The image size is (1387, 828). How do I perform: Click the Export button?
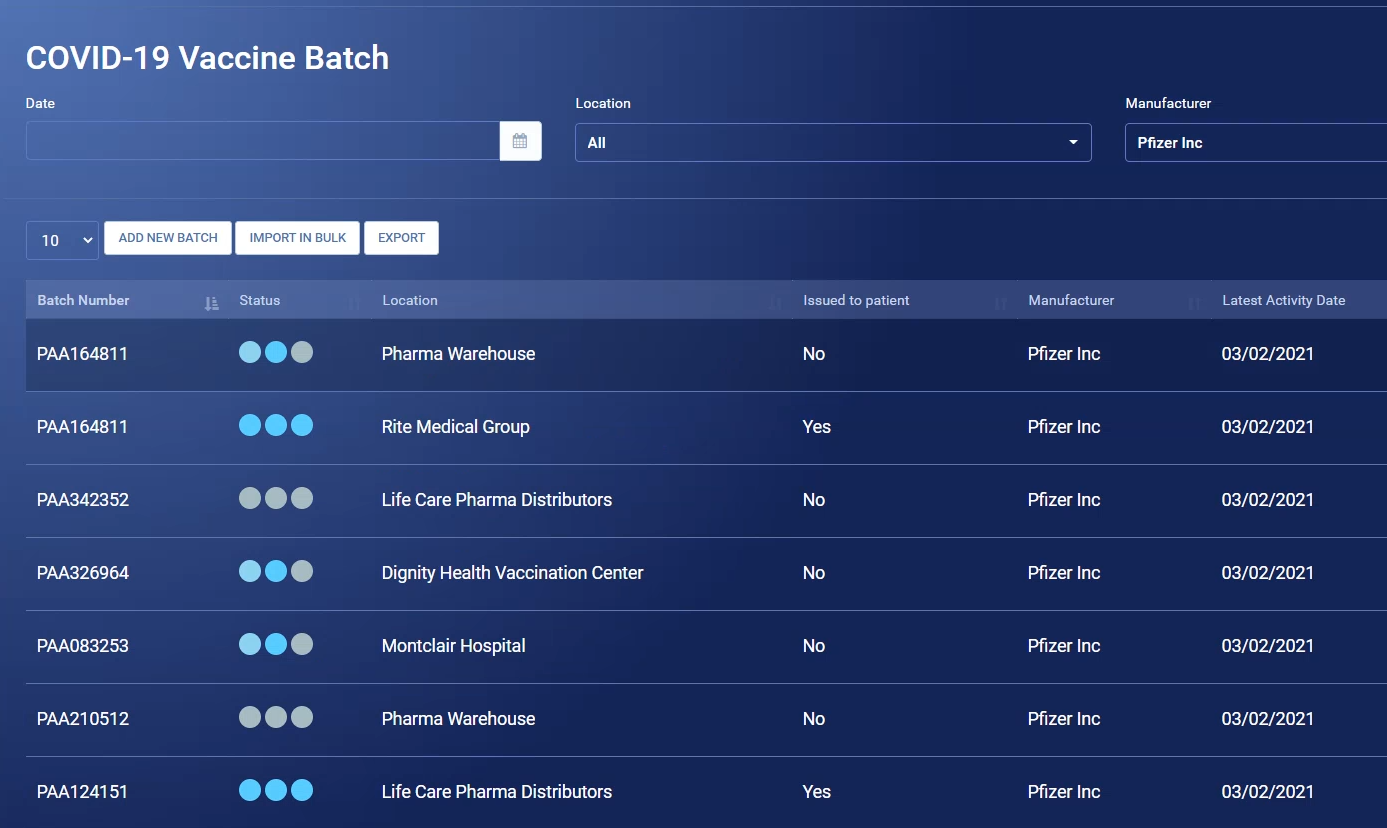click(401, 238)
